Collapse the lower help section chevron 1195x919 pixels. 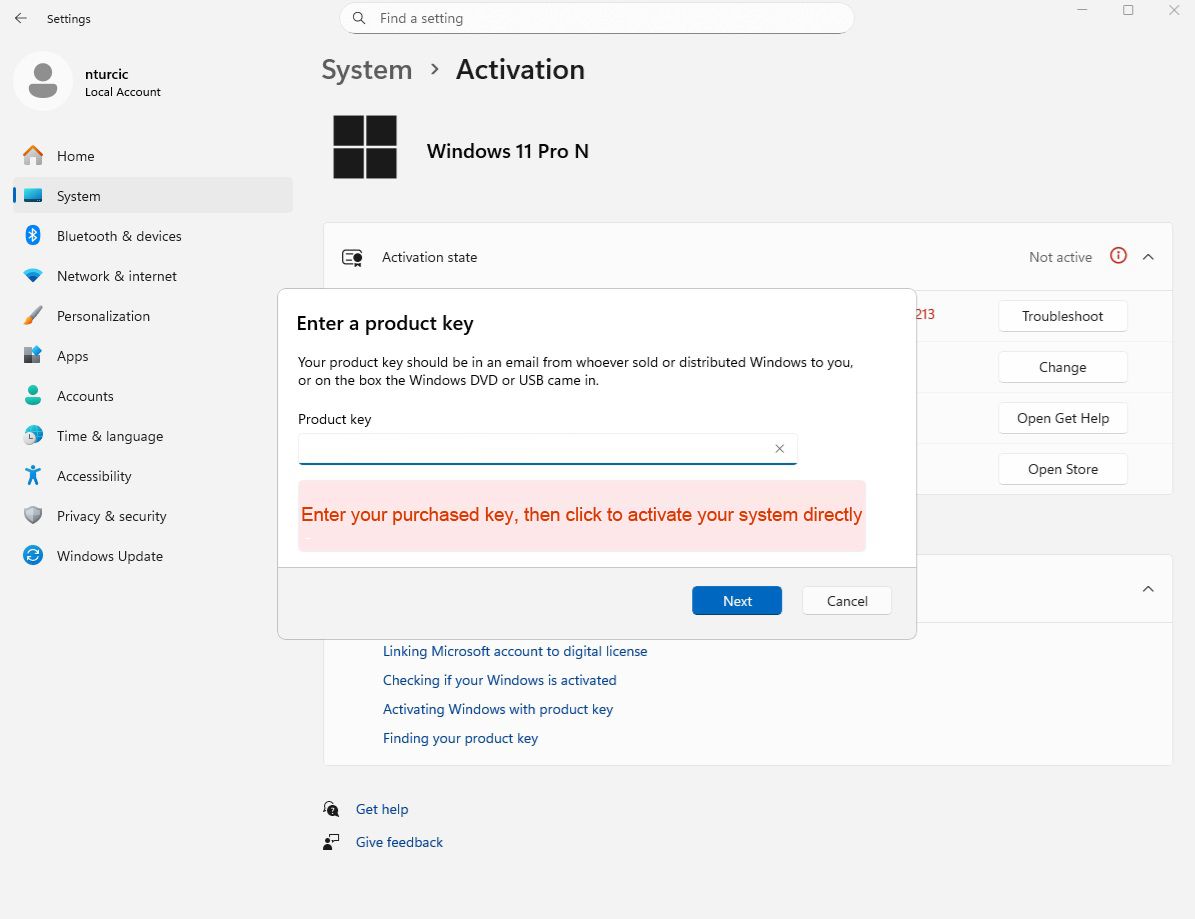pyautogui.click(x=1148, y=589)
